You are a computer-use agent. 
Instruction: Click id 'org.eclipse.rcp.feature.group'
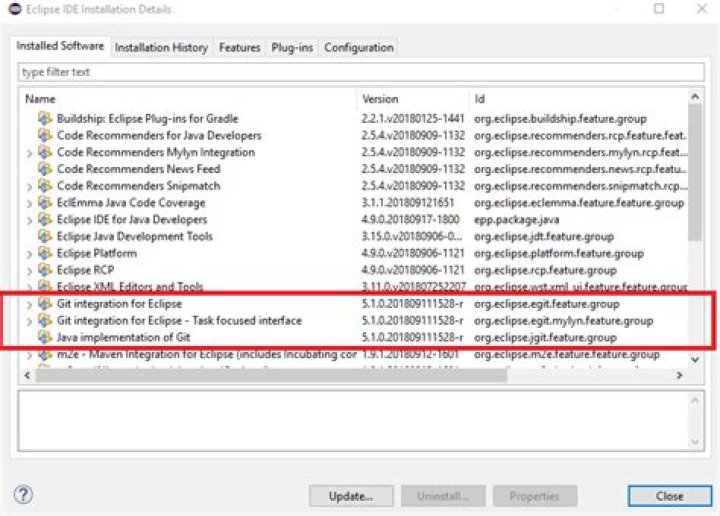click(545, 270)
